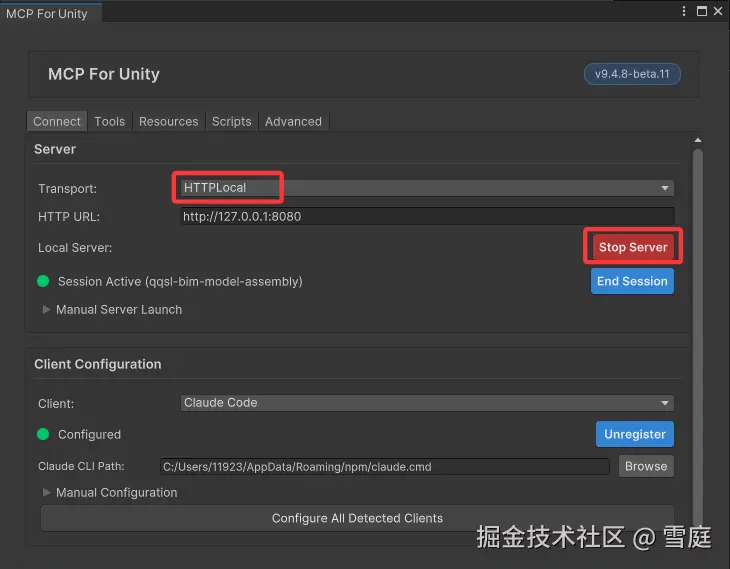Click the Transport: label
Screen dimensions: 730x569
tap(68, 189)
